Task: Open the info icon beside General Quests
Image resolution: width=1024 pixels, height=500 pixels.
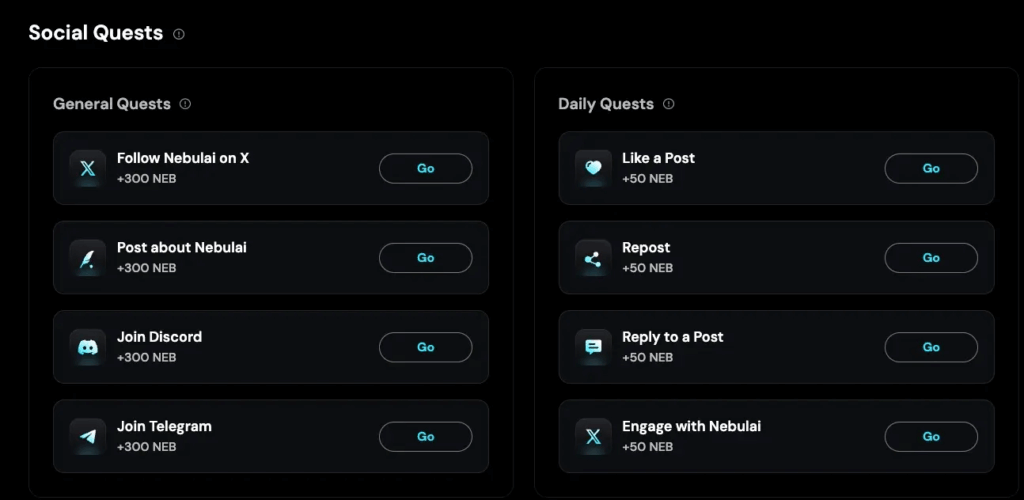Action: (185, 104)
